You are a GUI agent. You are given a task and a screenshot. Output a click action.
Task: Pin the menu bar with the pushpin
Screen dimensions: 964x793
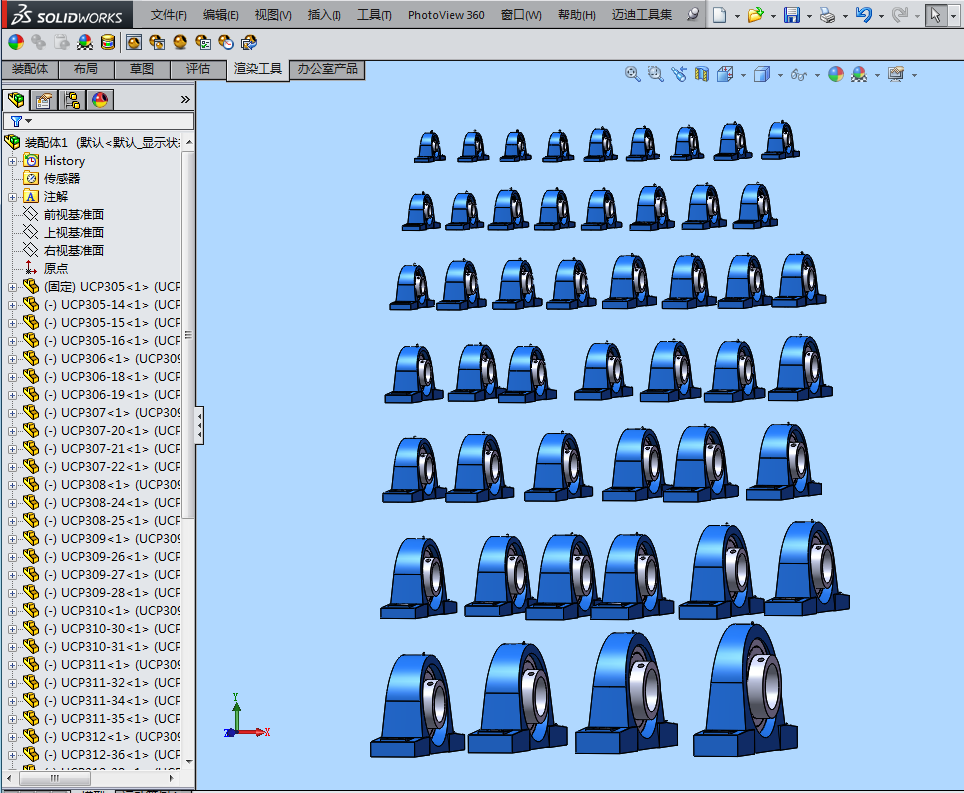point(693,14)
